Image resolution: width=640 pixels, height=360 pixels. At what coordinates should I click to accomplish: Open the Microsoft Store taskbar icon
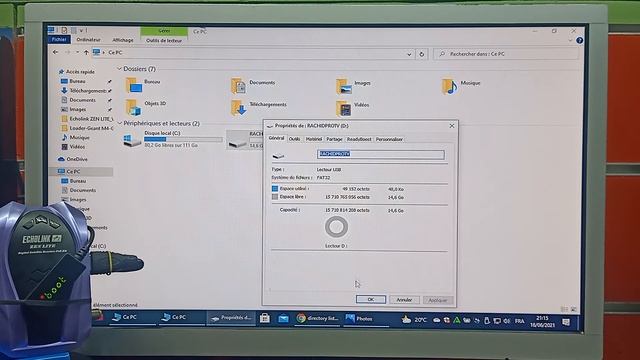coord(264,318)
